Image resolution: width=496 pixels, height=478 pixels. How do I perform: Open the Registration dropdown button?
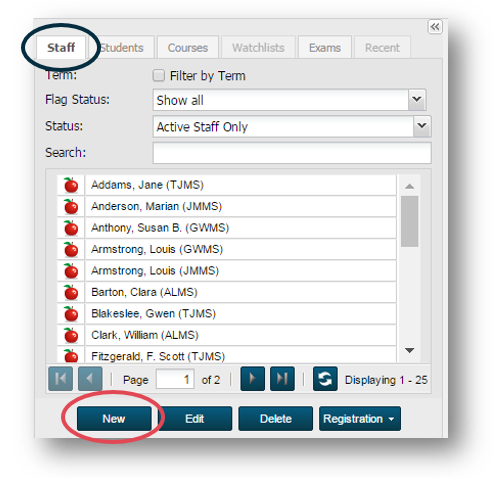click(360, 419)
